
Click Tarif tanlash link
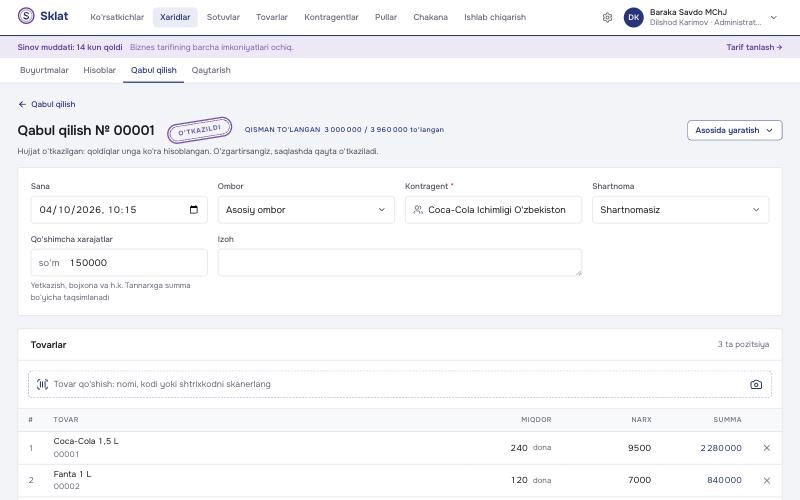coord(754,47)
